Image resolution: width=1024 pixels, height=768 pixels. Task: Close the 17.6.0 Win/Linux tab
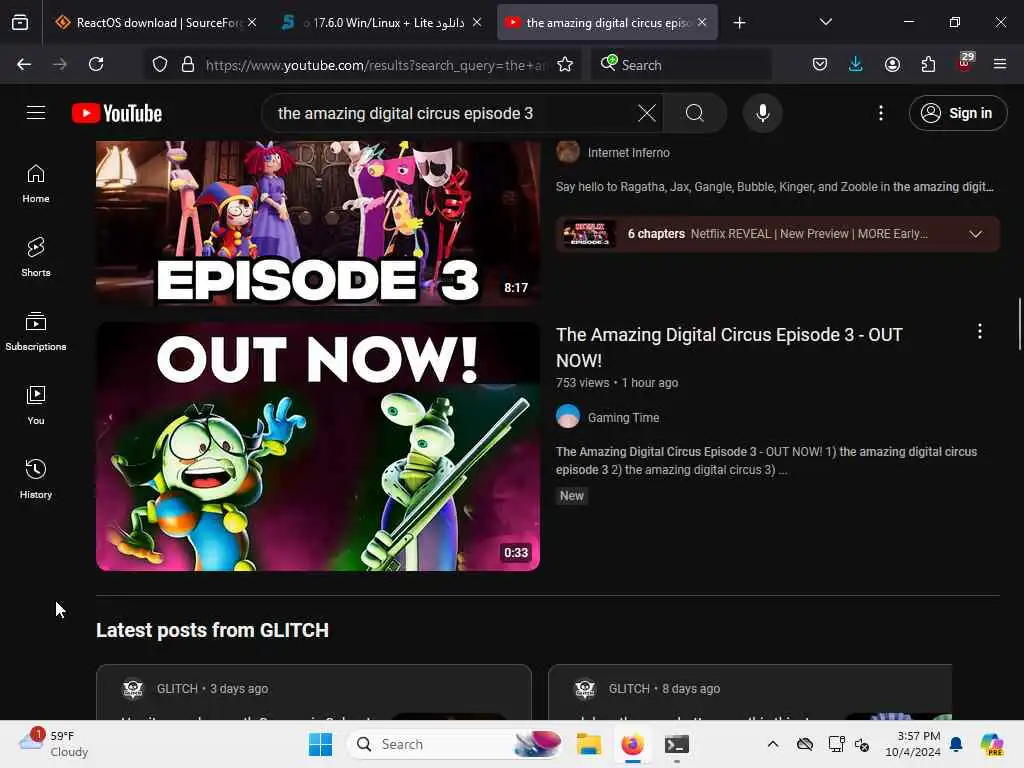coord(477,22)
